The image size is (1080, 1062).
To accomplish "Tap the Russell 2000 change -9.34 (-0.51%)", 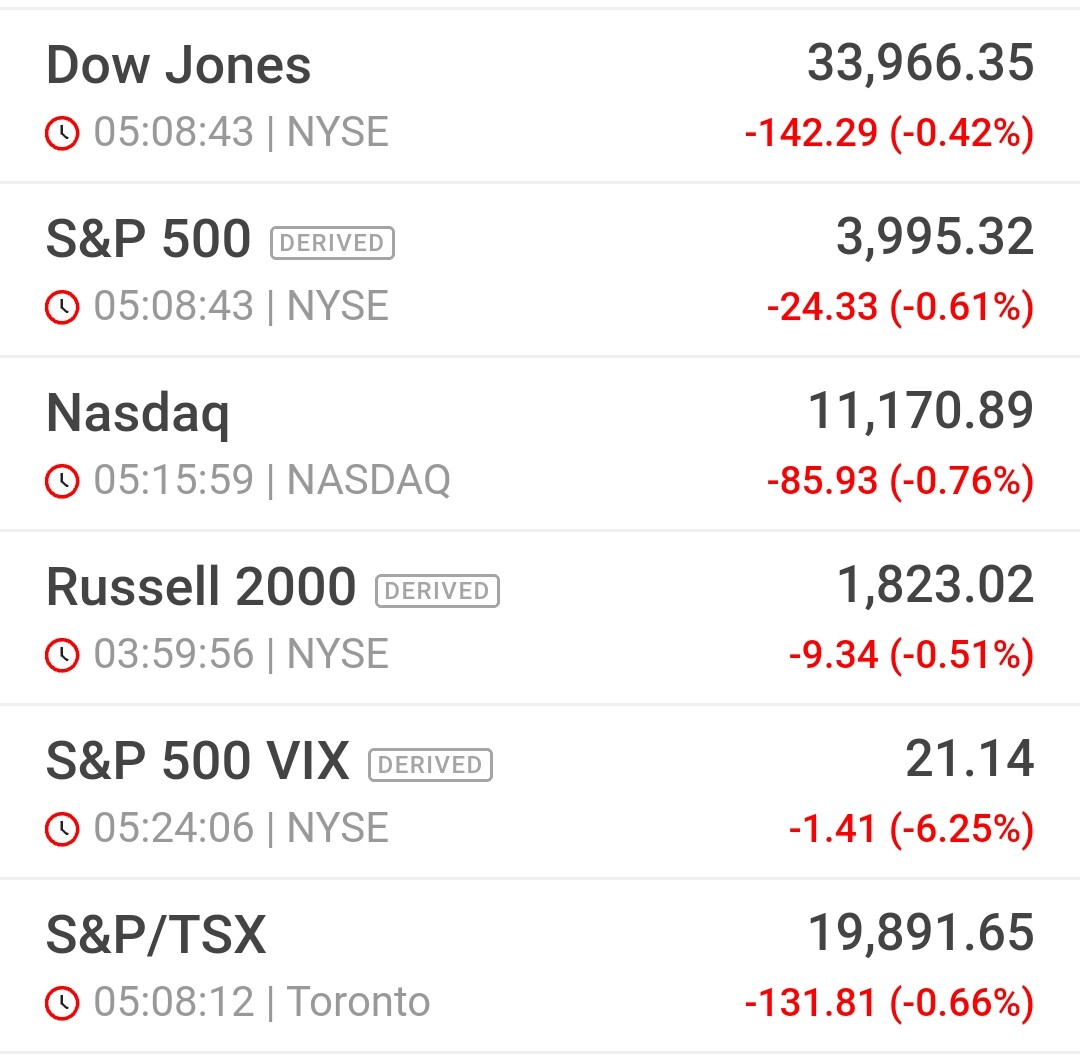I will pyautogui.click(x=911, y=655).
